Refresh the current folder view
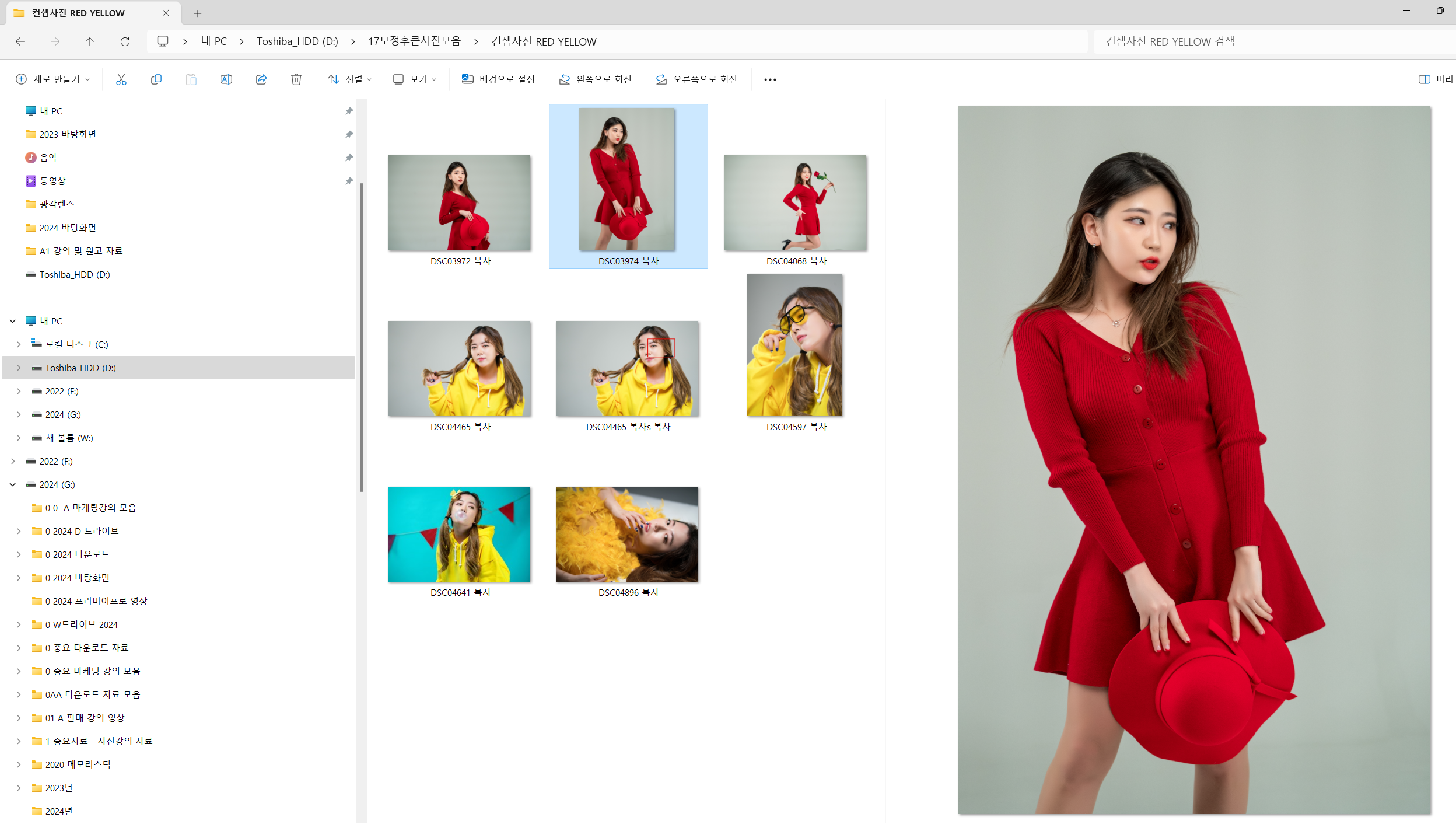1456x824 pixels. (125, 41)
